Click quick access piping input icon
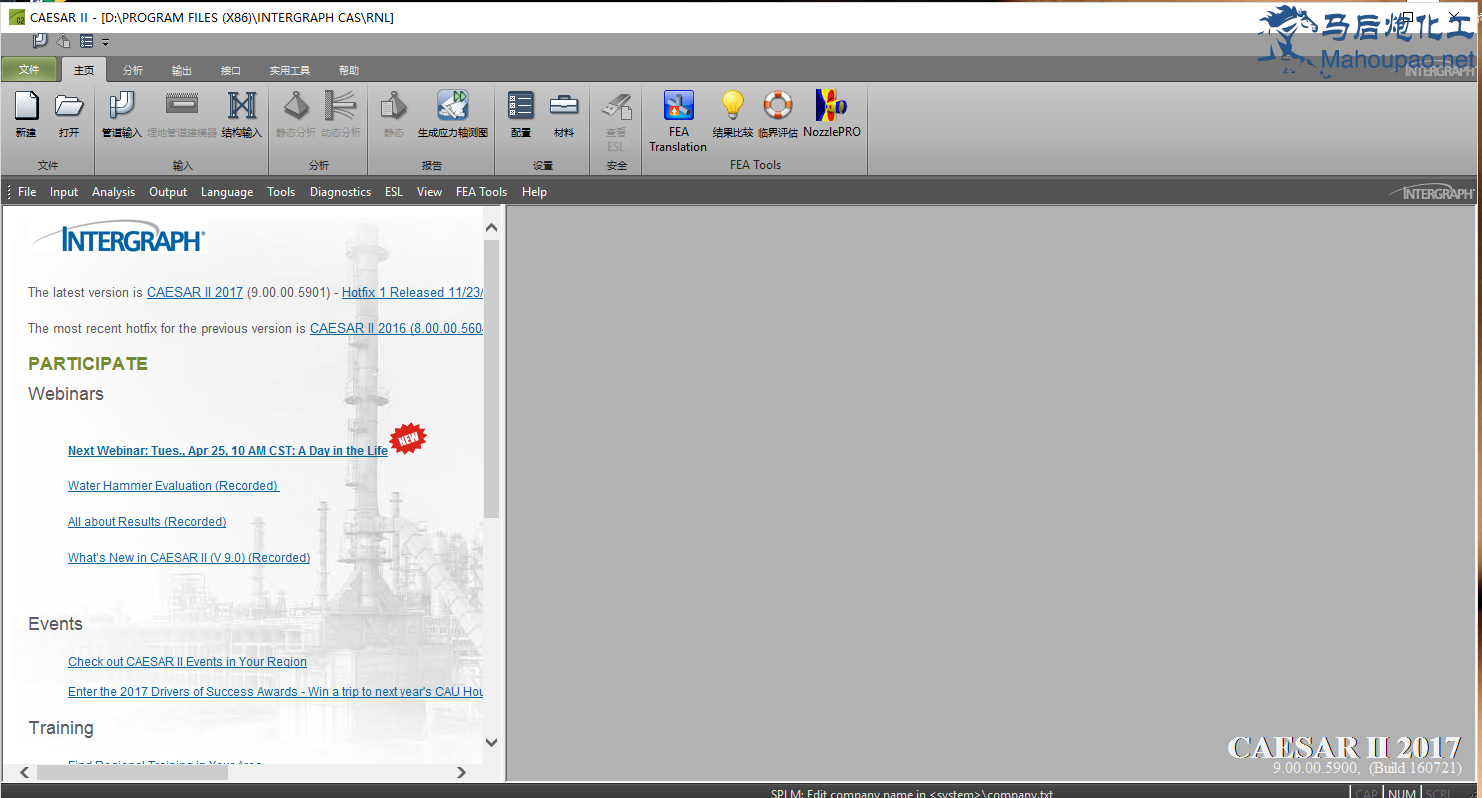The height and width of the screenshot is (798, 1482). point(40,41)
